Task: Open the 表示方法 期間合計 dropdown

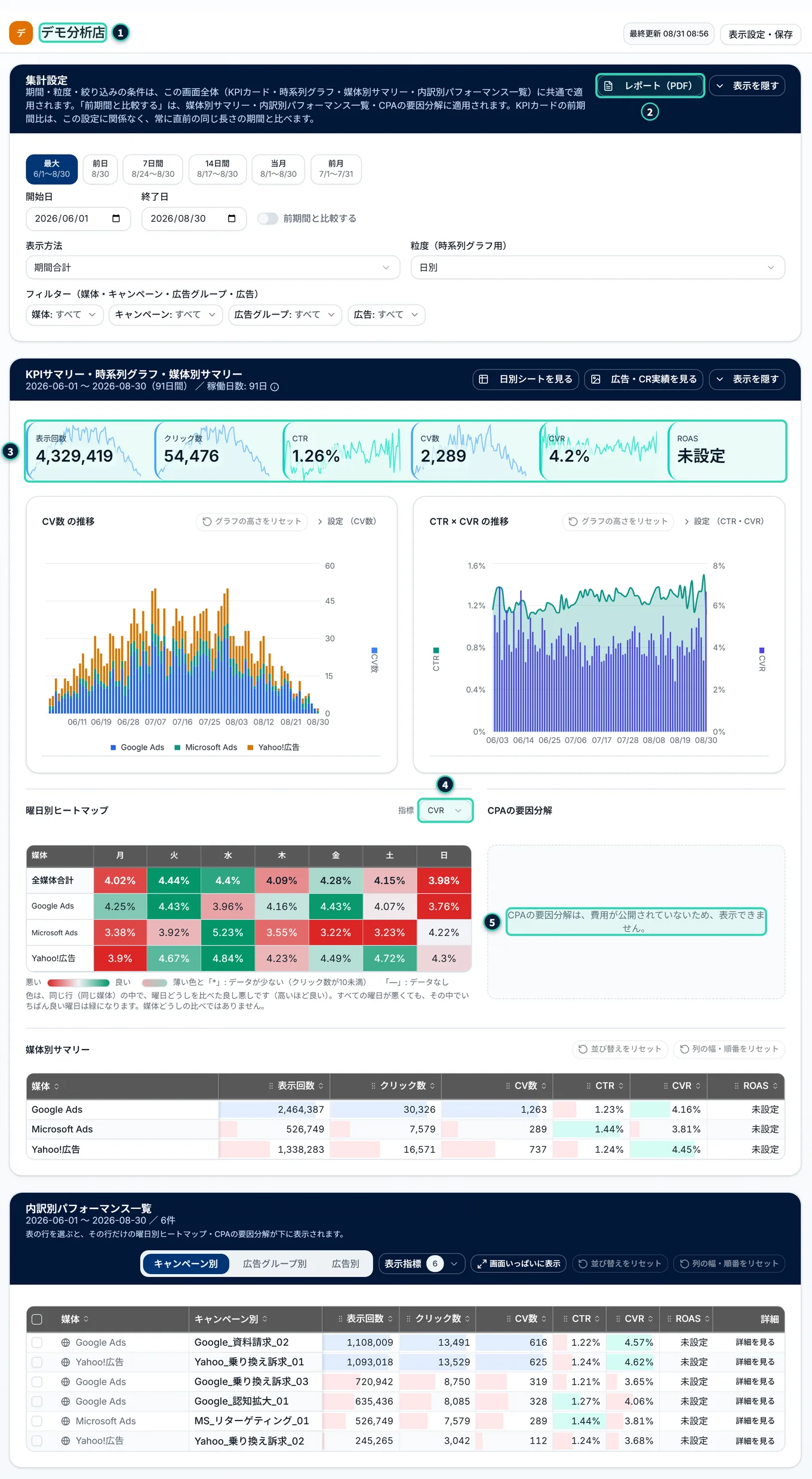Action: click(213, 268)
